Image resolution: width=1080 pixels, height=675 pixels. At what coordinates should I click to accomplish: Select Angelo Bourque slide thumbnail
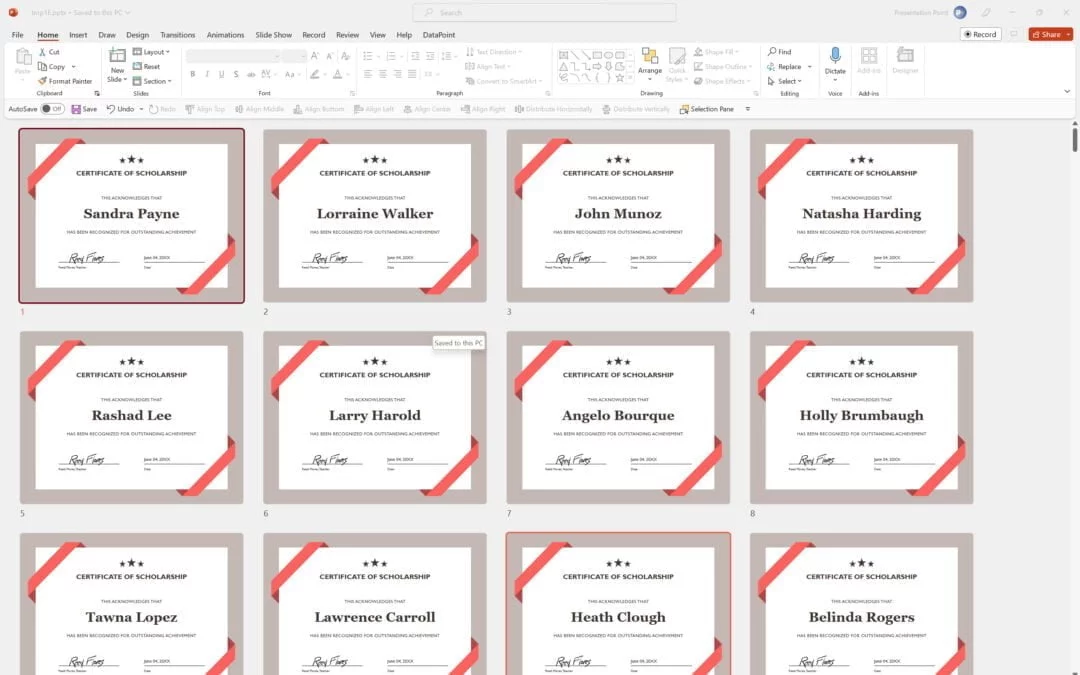point(618,417)
